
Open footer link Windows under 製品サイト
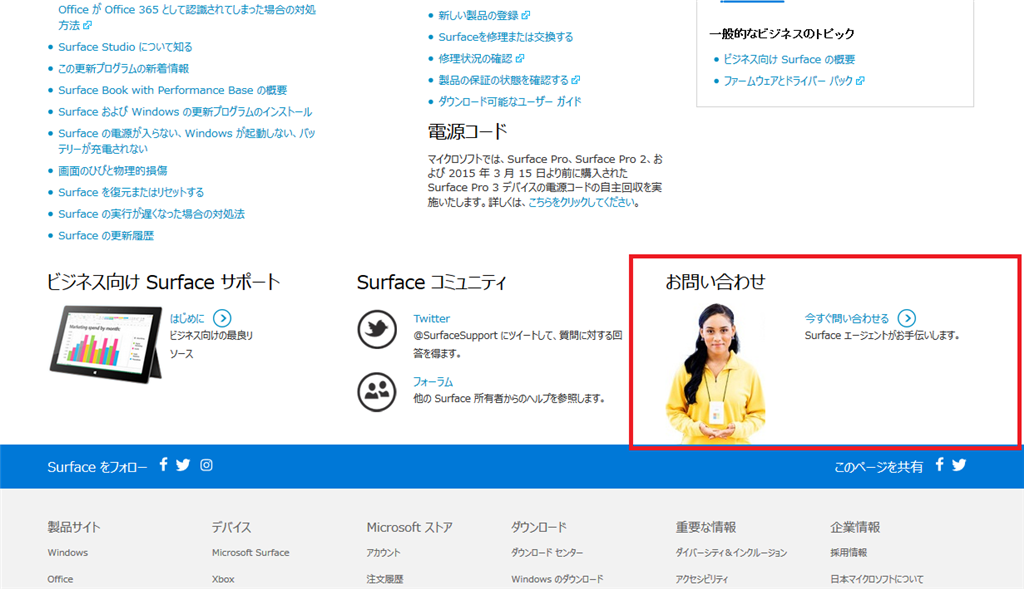[67, 552]
